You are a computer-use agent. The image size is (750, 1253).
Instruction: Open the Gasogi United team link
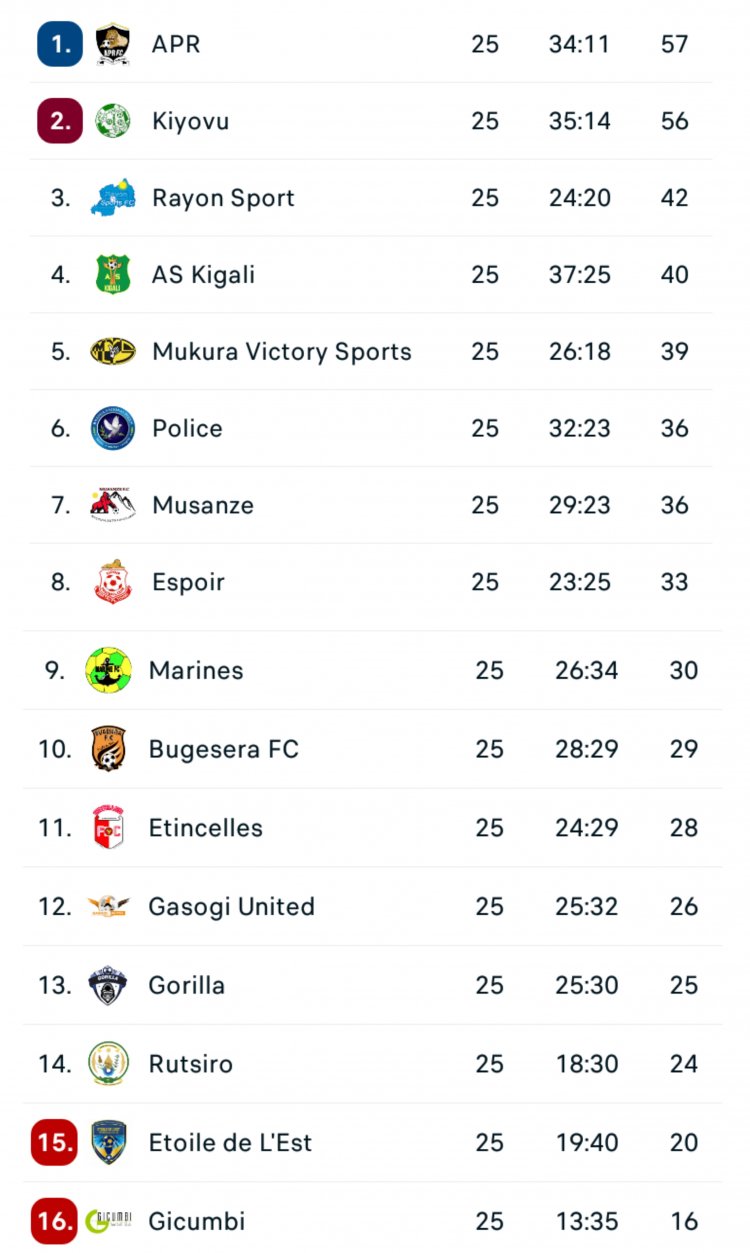[x=231, y=906]
